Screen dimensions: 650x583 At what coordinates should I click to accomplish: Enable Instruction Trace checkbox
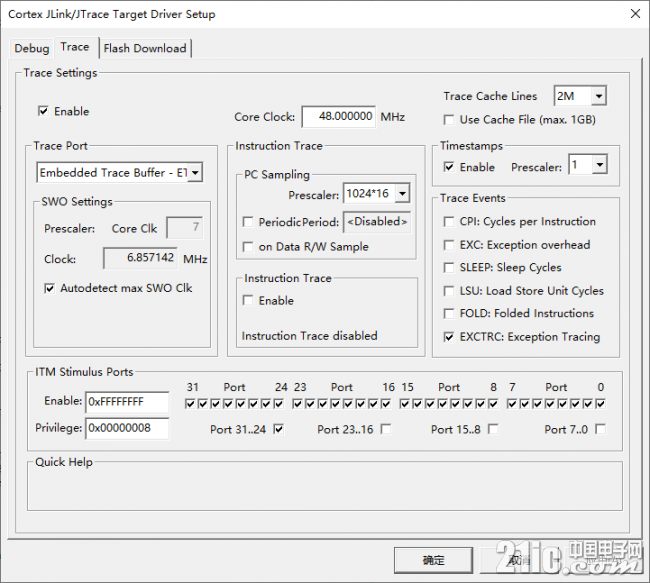248,300
